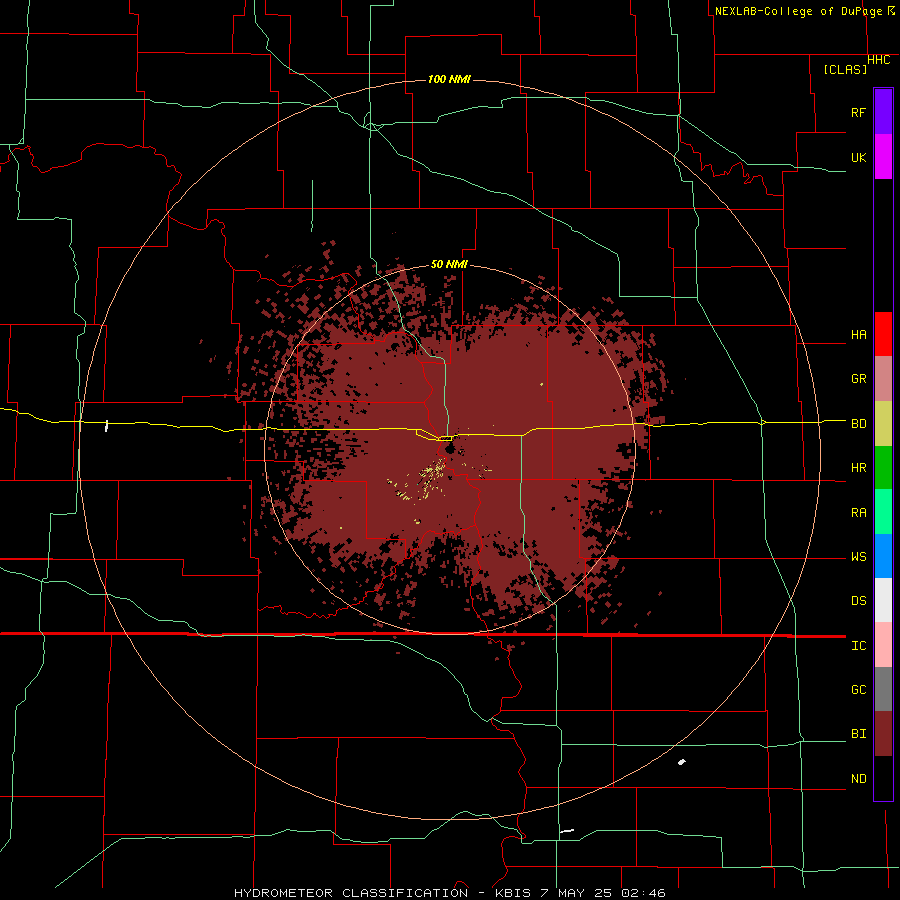Click the HYDROMETEOR CLASSIFICATION title text

[x=351, y=893]
